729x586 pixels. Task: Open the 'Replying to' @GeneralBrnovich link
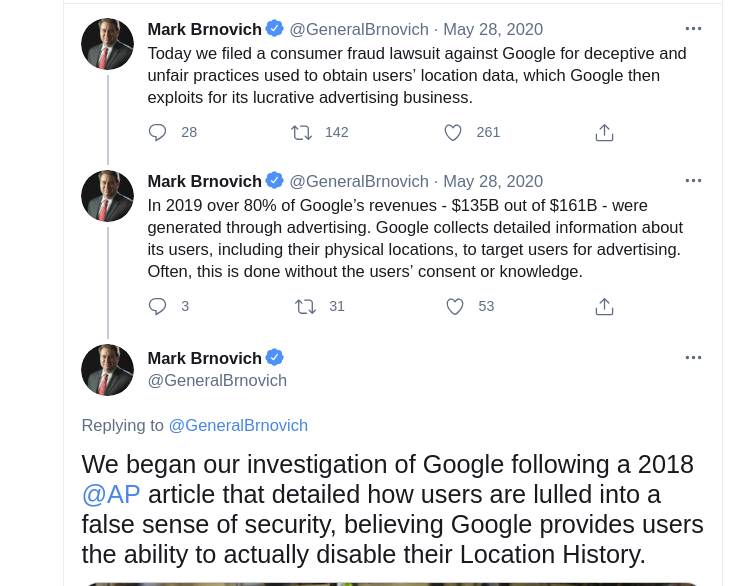(238, 425)
